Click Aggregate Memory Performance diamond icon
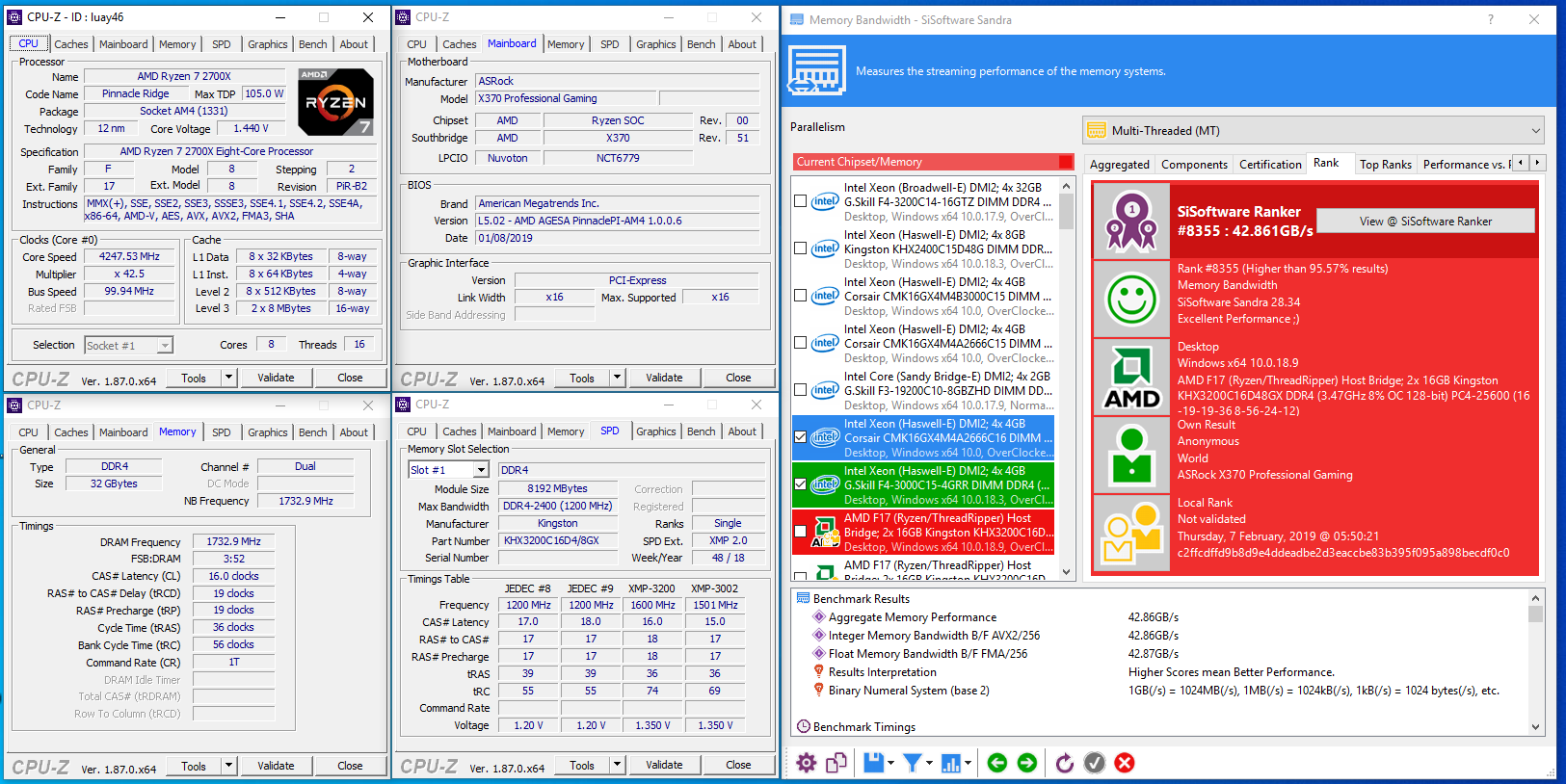Image resolution: width=1566 pixels, height=784 pixels. tap(819, 616)
